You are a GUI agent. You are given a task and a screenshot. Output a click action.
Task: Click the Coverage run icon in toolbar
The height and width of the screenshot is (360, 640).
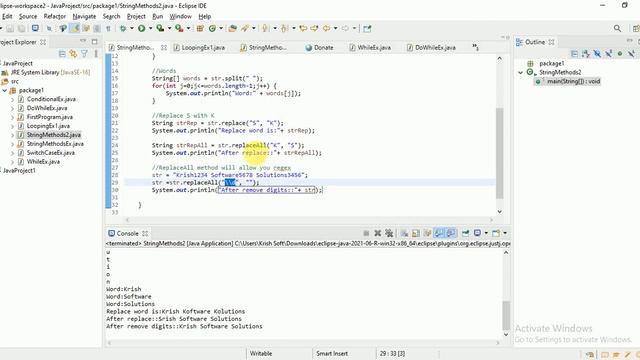[x=160, y=28]
